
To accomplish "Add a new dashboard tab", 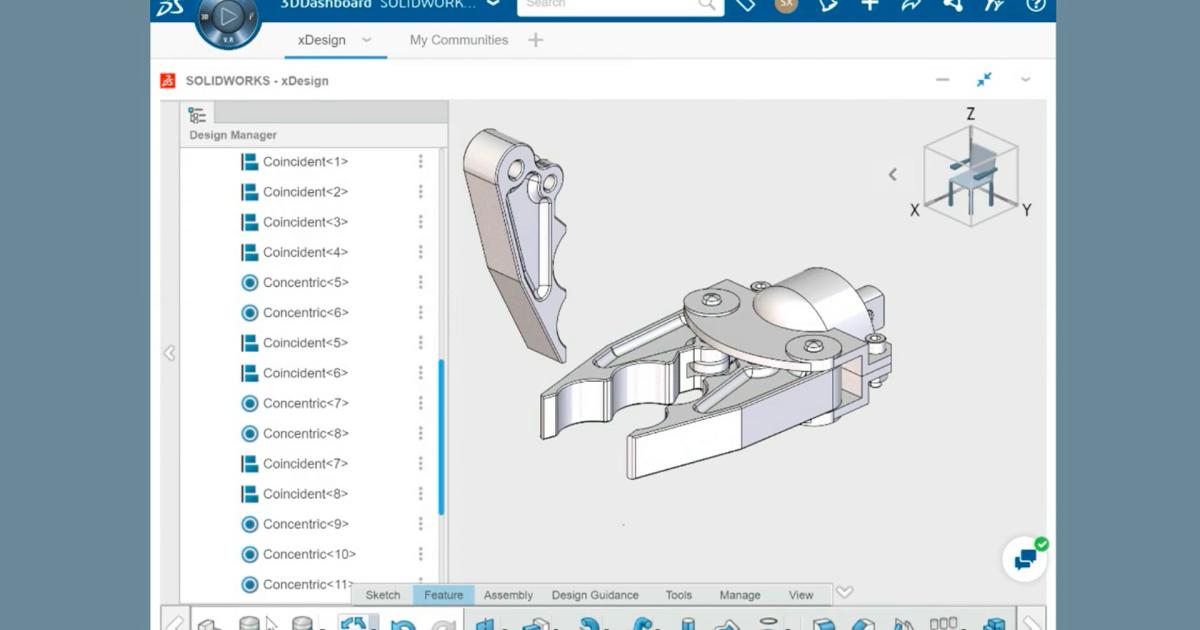I will [x=536, y=40].
